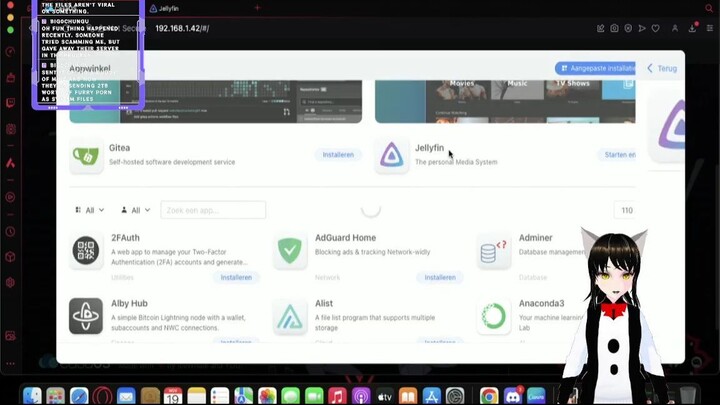Image resolution: width=720 pixels, height=405 pixels.
Task: Switch to the Jellyfin browser tab
Action: [164, 8]
